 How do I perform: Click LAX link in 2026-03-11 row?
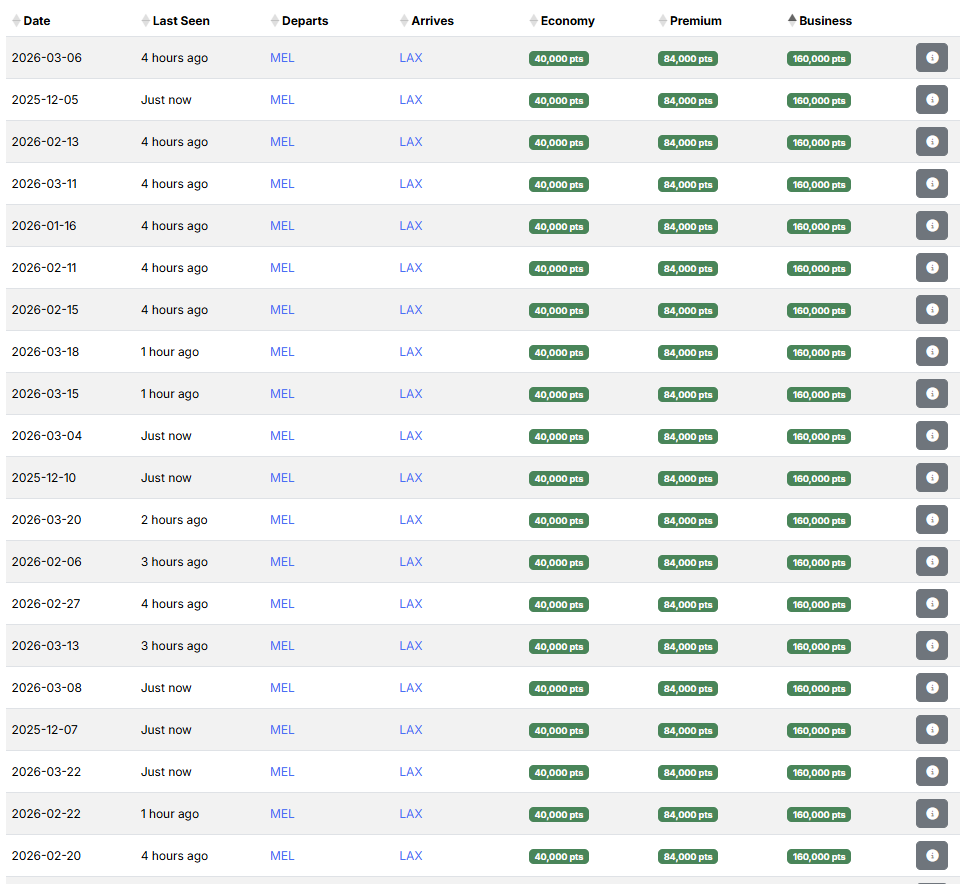coord(411,184)
